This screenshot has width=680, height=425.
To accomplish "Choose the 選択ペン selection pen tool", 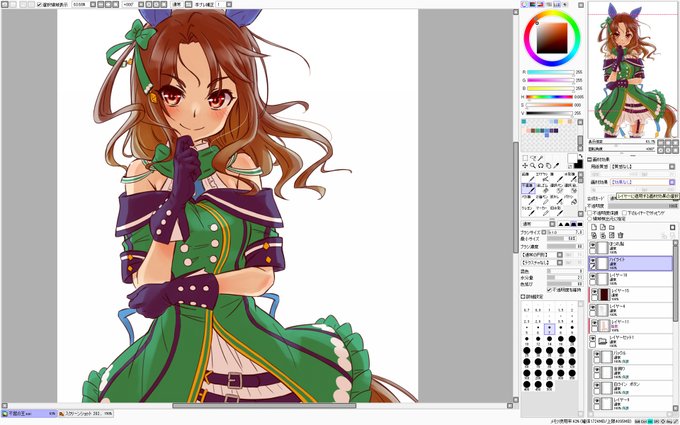I will (x=556, y=188).
